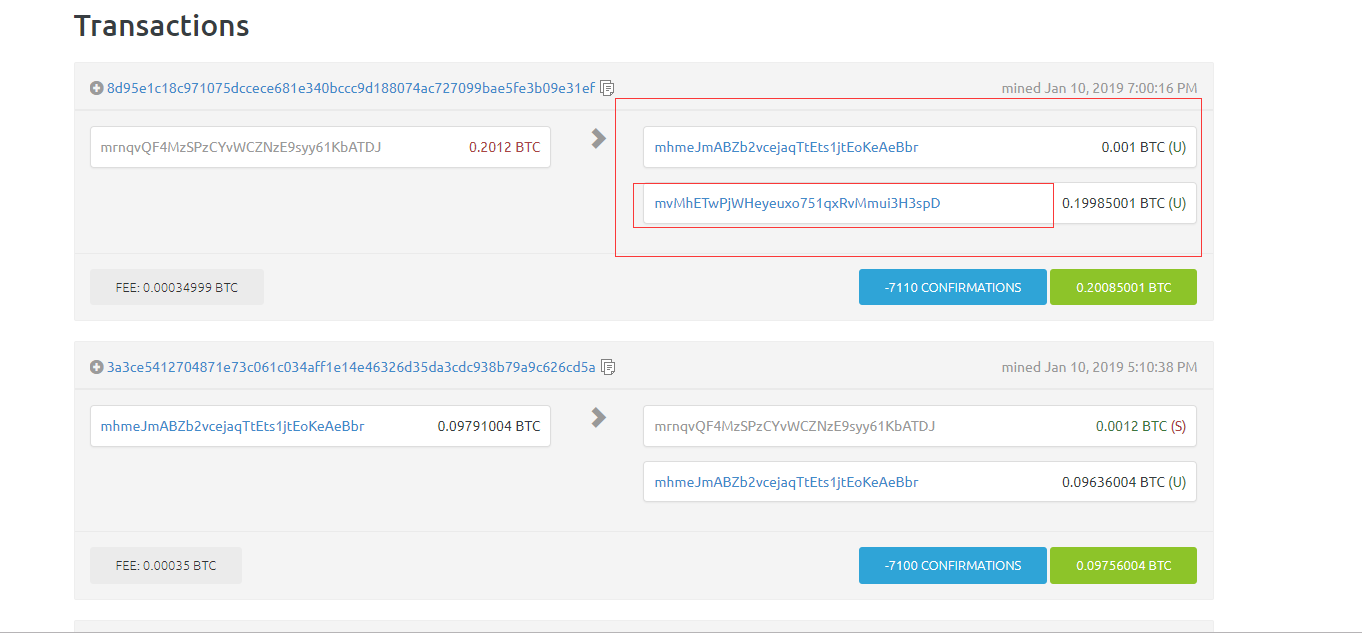The height and width of the screenshot is (636, 1362).
Task: Click the FEE: 0.00034999 BTC label
Action: tap(177, 287)
